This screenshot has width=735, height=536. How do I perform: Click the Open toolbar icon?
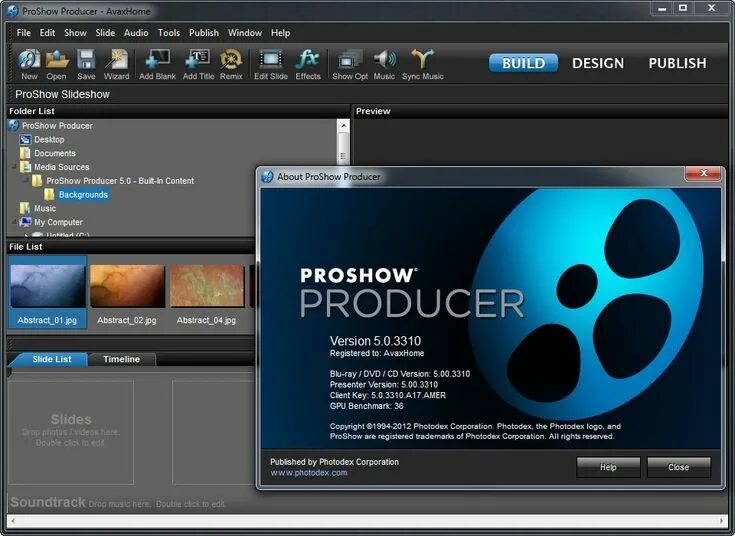coord(56,64)
